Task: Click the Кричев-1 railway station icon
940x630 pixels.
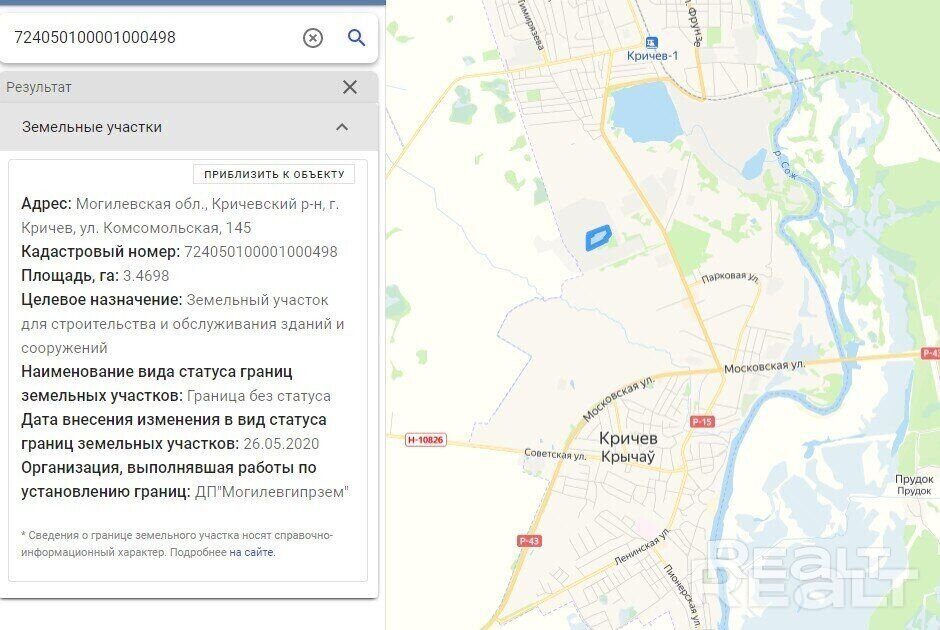Action: click(x=652, y=43)
